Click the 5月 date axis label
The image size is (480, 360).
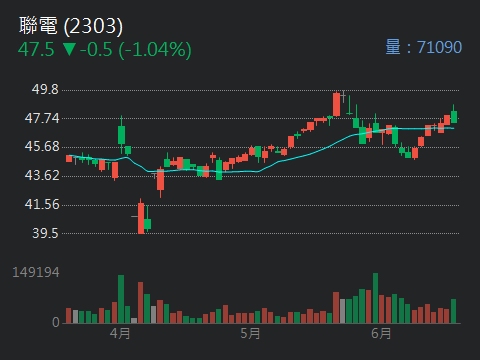click(250, 333)
